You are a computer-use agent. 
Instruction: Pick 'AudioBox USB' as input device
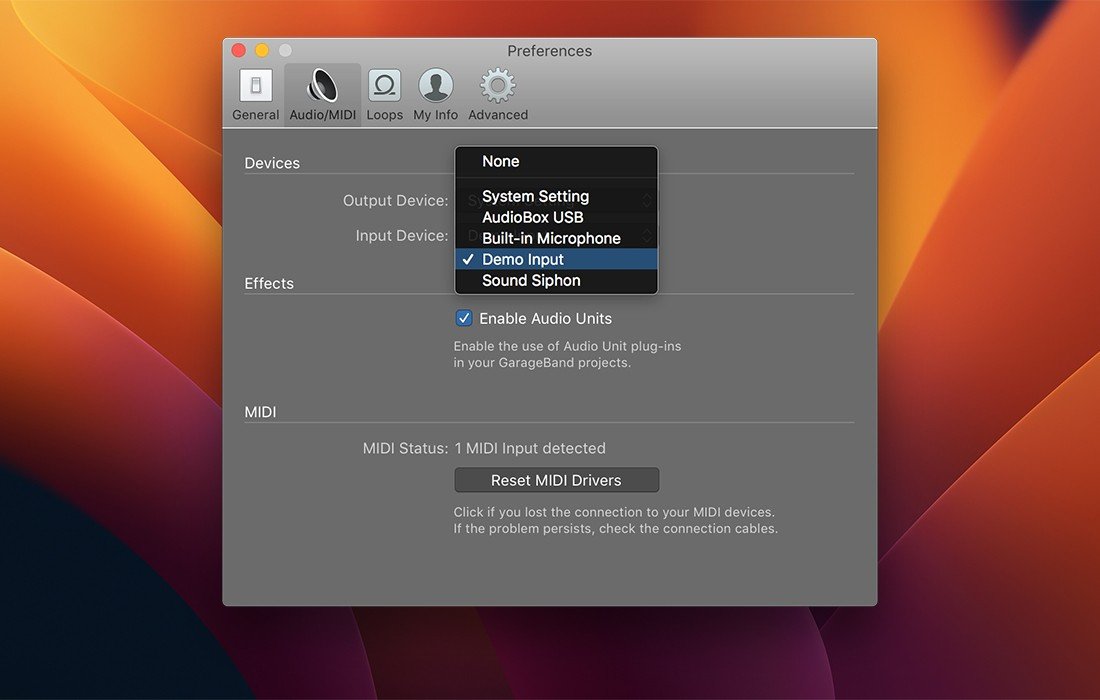(532, 217)
